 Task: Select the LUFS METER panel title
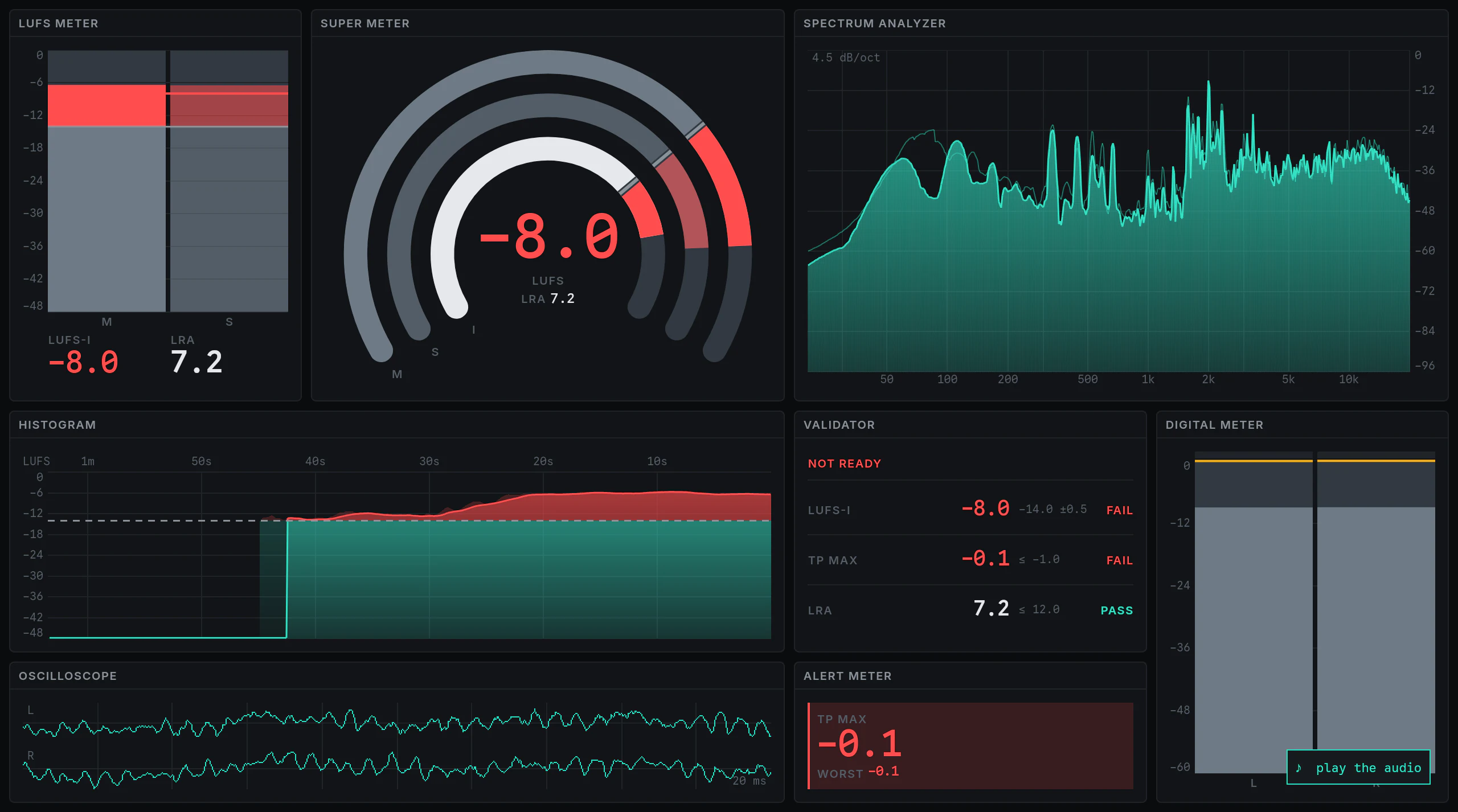click(x=59, y=23)
